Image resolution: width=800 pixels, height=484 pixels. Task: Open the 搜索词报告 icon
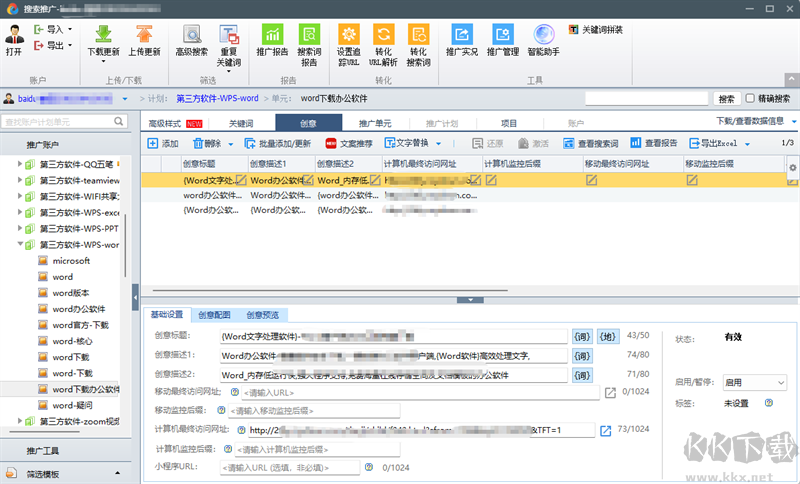point(309,34)
